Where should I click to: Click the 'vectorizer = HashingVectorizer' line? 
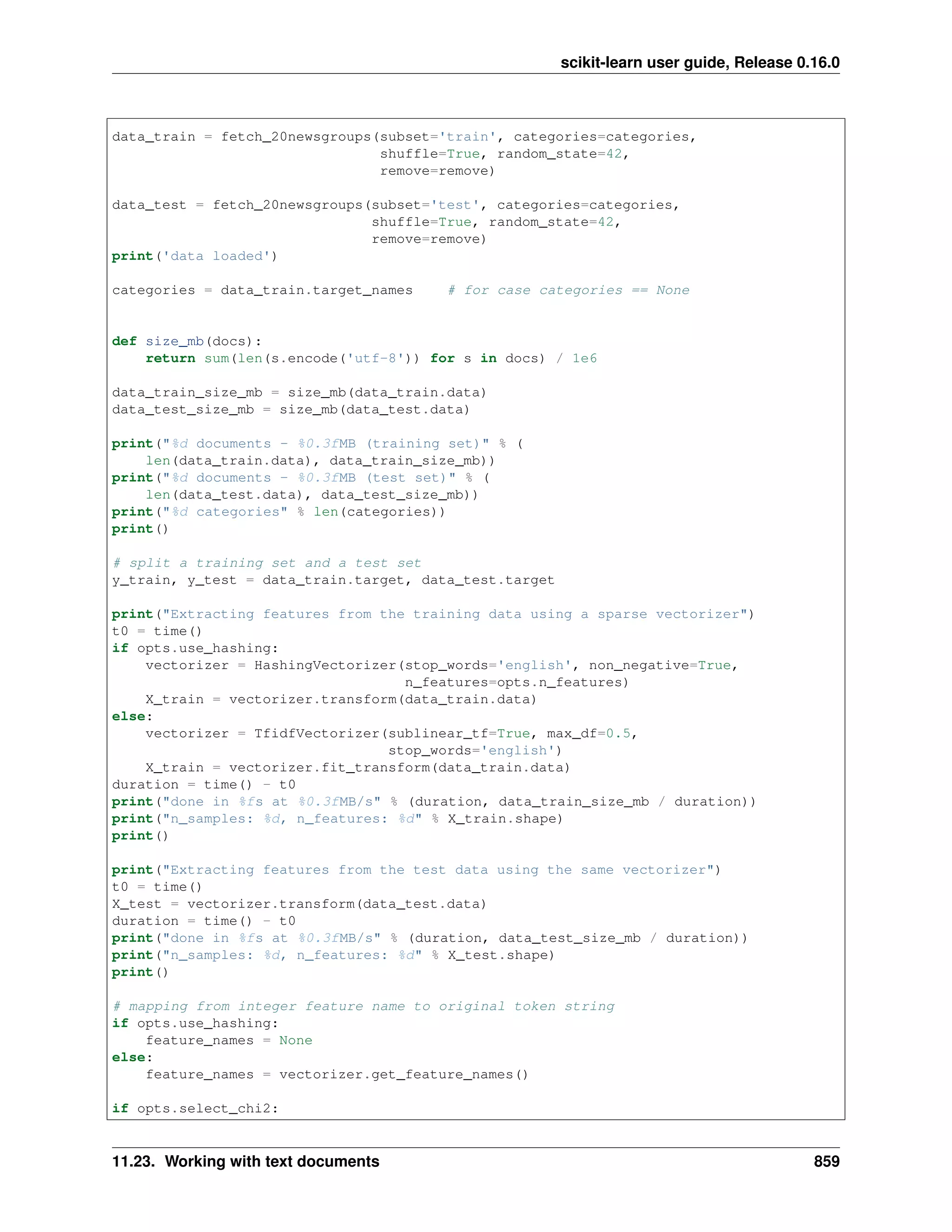point(442,666)
